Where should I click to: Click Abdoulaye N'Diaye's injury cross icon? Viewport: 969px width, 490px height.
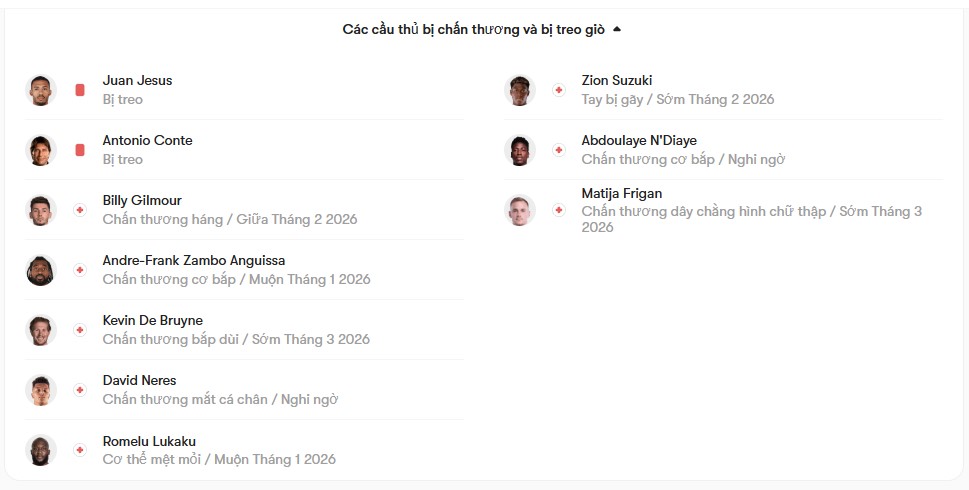point(559,150)
